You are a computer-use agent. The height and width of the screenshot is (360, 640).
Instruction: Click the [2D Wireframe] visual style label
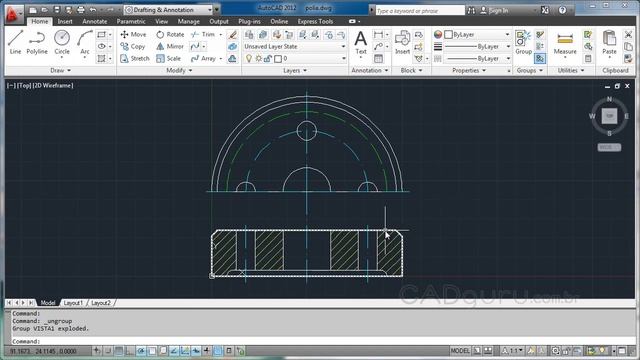click(53, 86)
